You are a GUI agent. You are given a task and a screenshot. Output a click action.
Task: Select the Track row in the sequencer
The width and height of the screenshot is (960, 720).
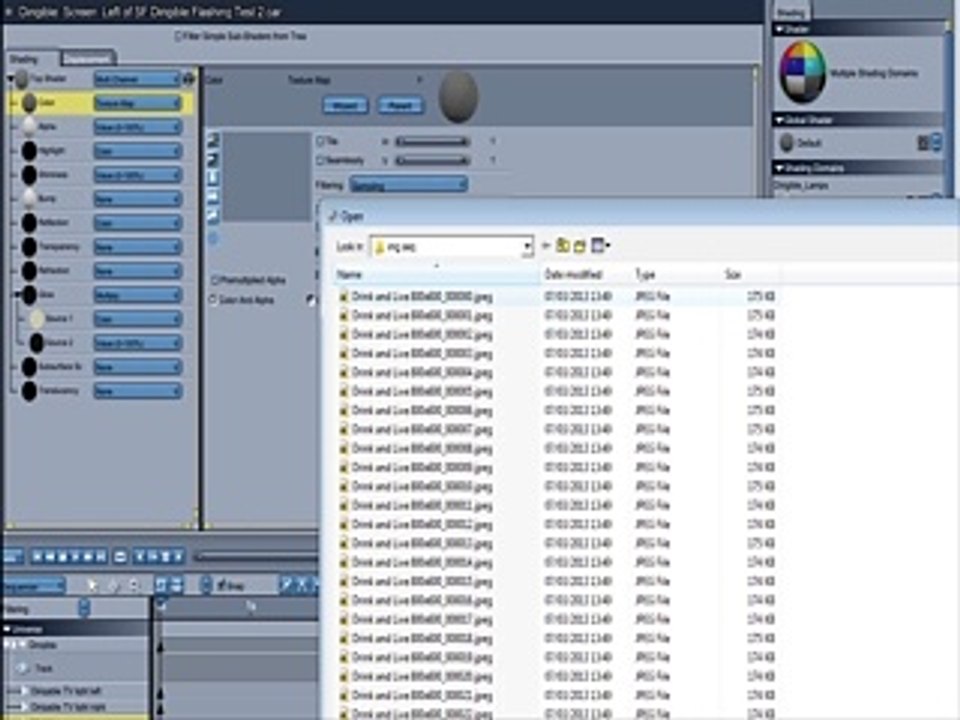click(76, 668)
